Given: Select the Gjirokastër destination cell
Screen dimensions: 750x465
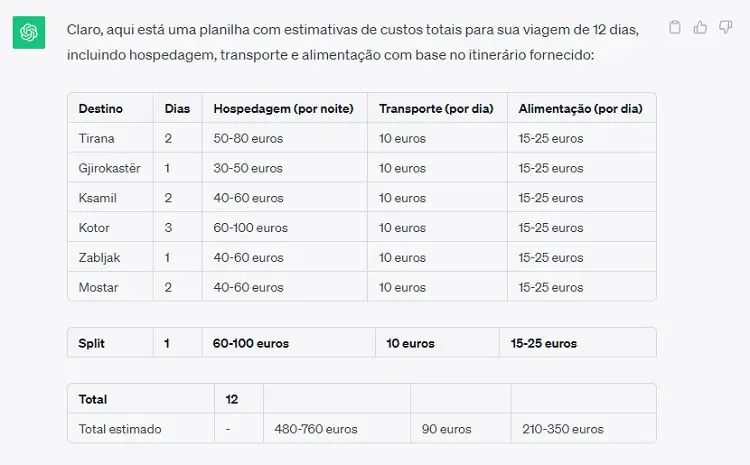Looking at the screenshot, I should 110,168.
